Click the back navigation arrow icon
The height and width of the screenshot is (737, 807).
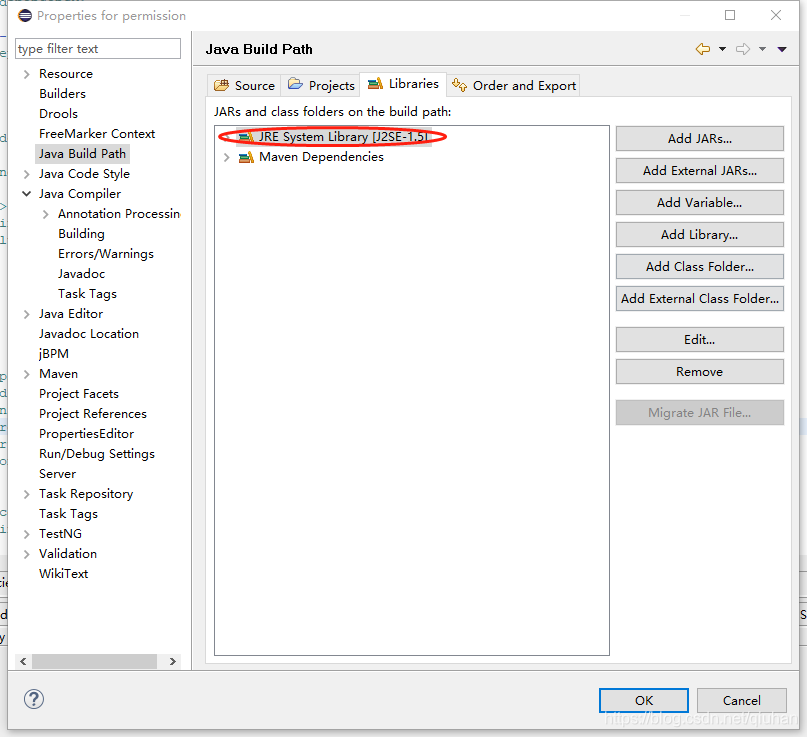(x=703, y=49)
